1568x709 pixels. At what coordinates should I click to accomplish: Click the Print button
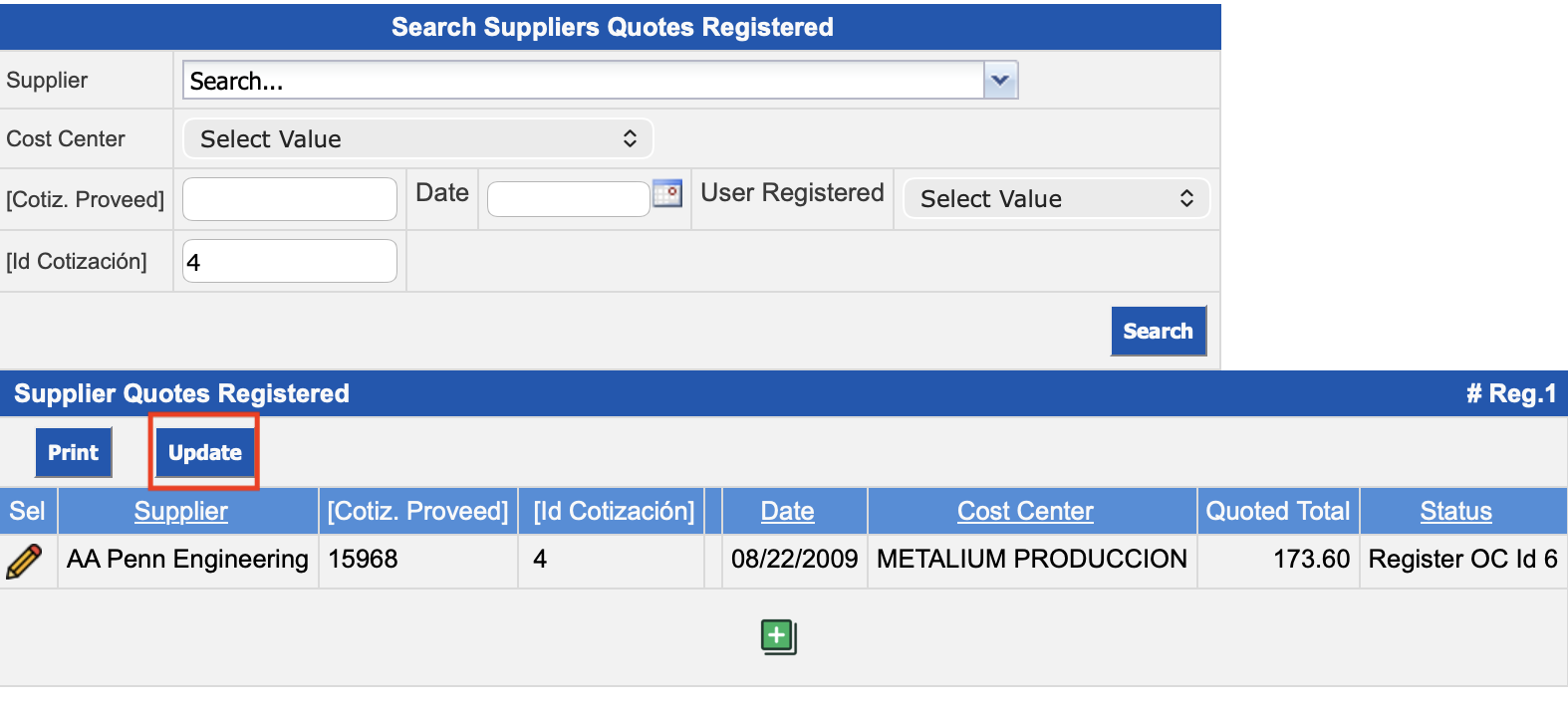point(74,452)
